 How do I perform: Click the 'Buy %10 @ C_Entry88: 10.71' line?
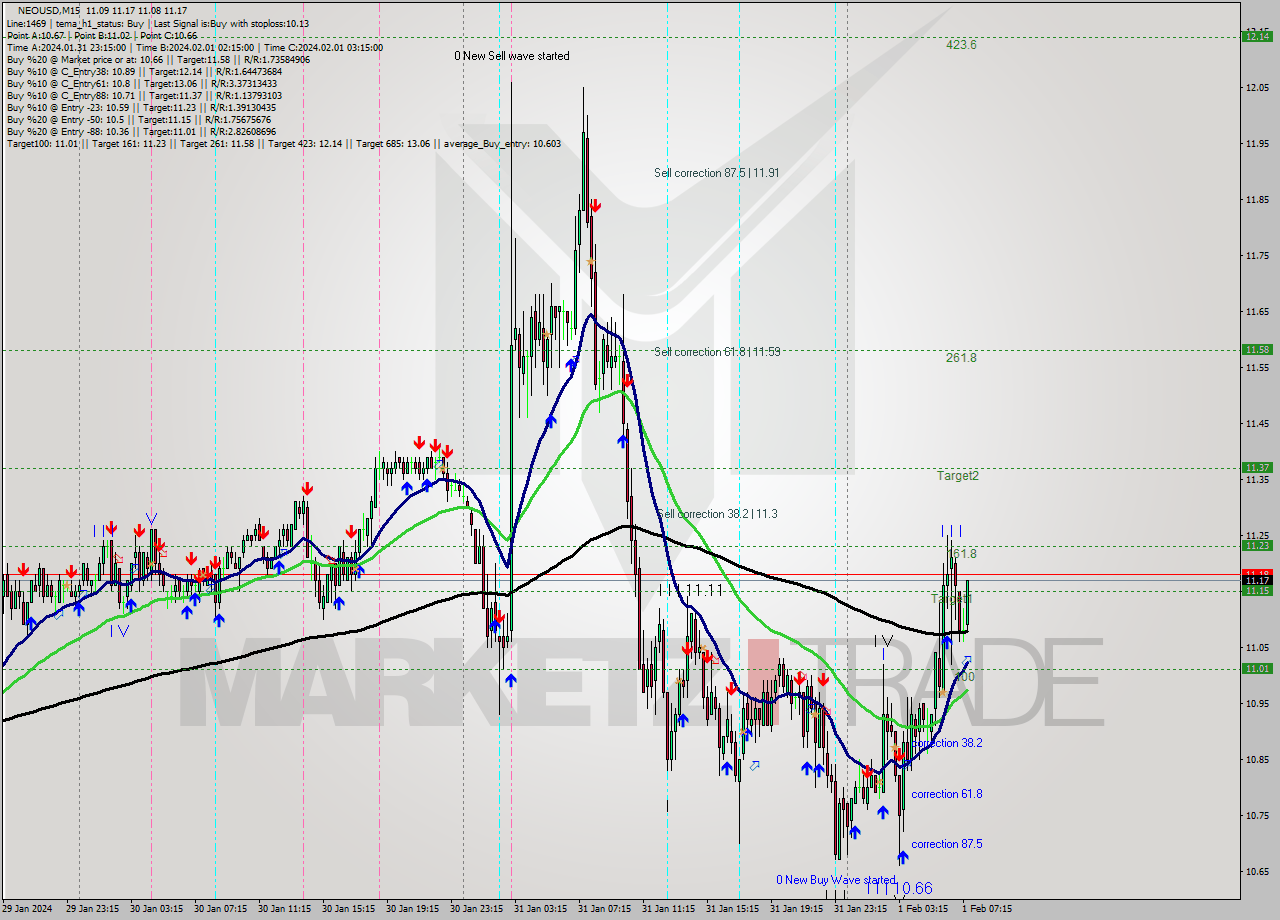point(144,95)
